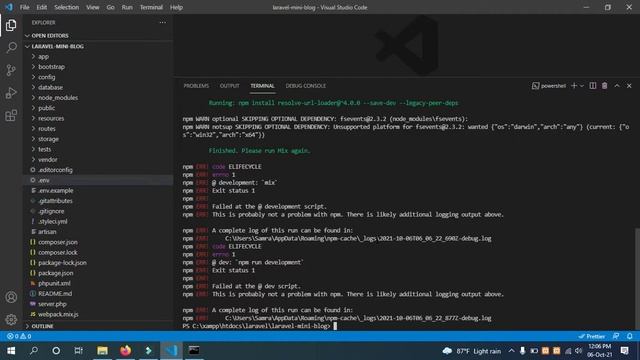Open File Explorer from taskbar
The width and height of the screenshot is (640, 360).
[x=102, y=351]
